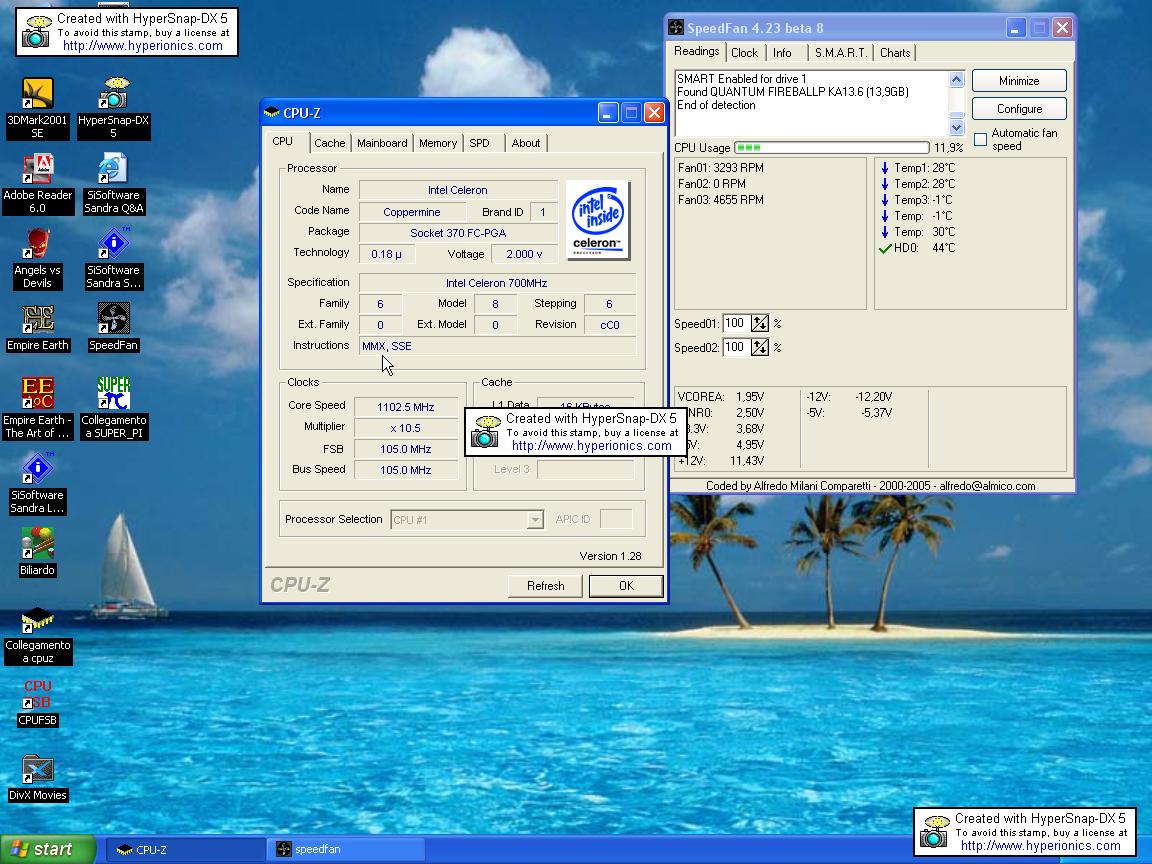Image resolution: width=1152 pixels, height=864 pixels.
Task: Click the Configure button in SpeedFan
Action: [x=1019, y=109]
